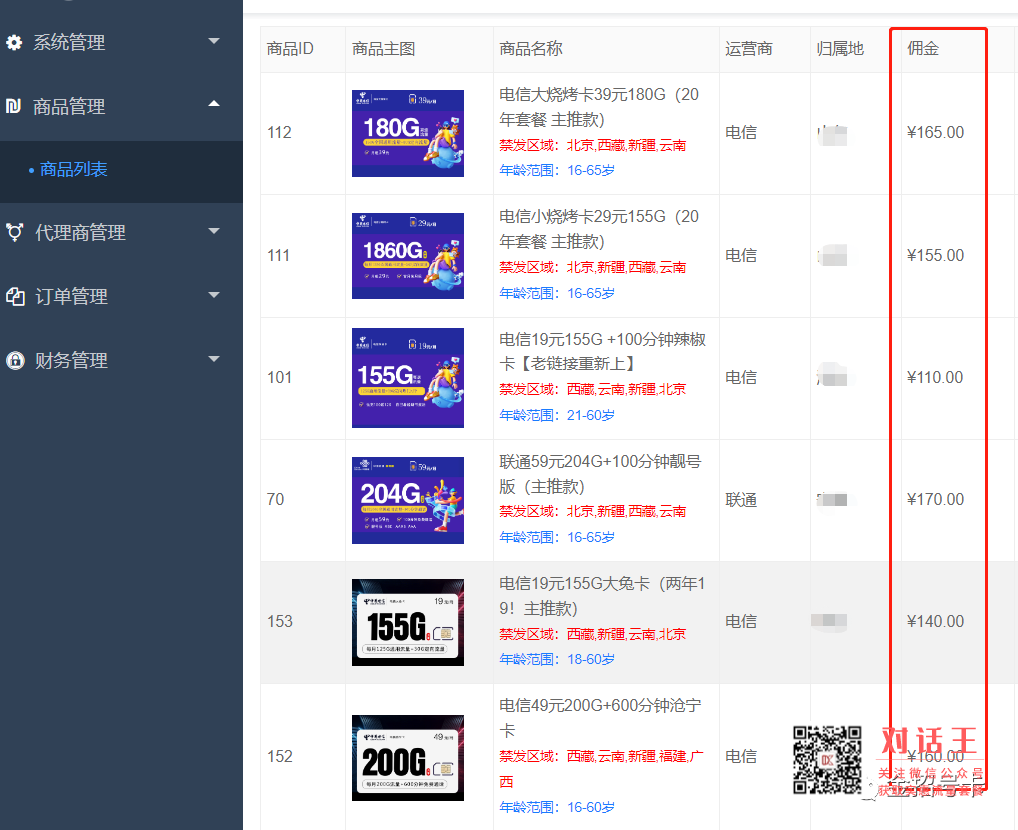The image size is (1018, 830).
Task: Click the 订单管理 clipboard icon
Action: [15, 296]
